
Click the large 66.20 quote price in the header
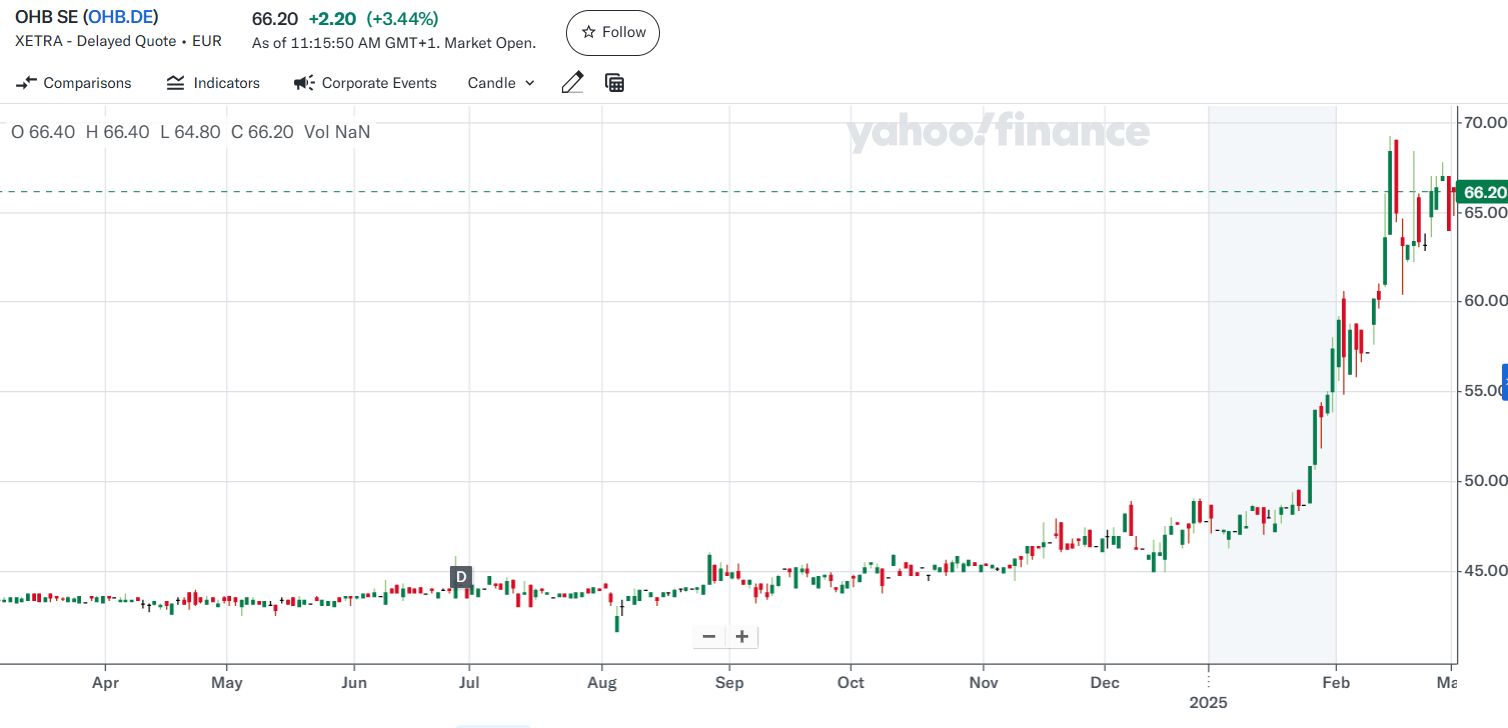[275, 19]
